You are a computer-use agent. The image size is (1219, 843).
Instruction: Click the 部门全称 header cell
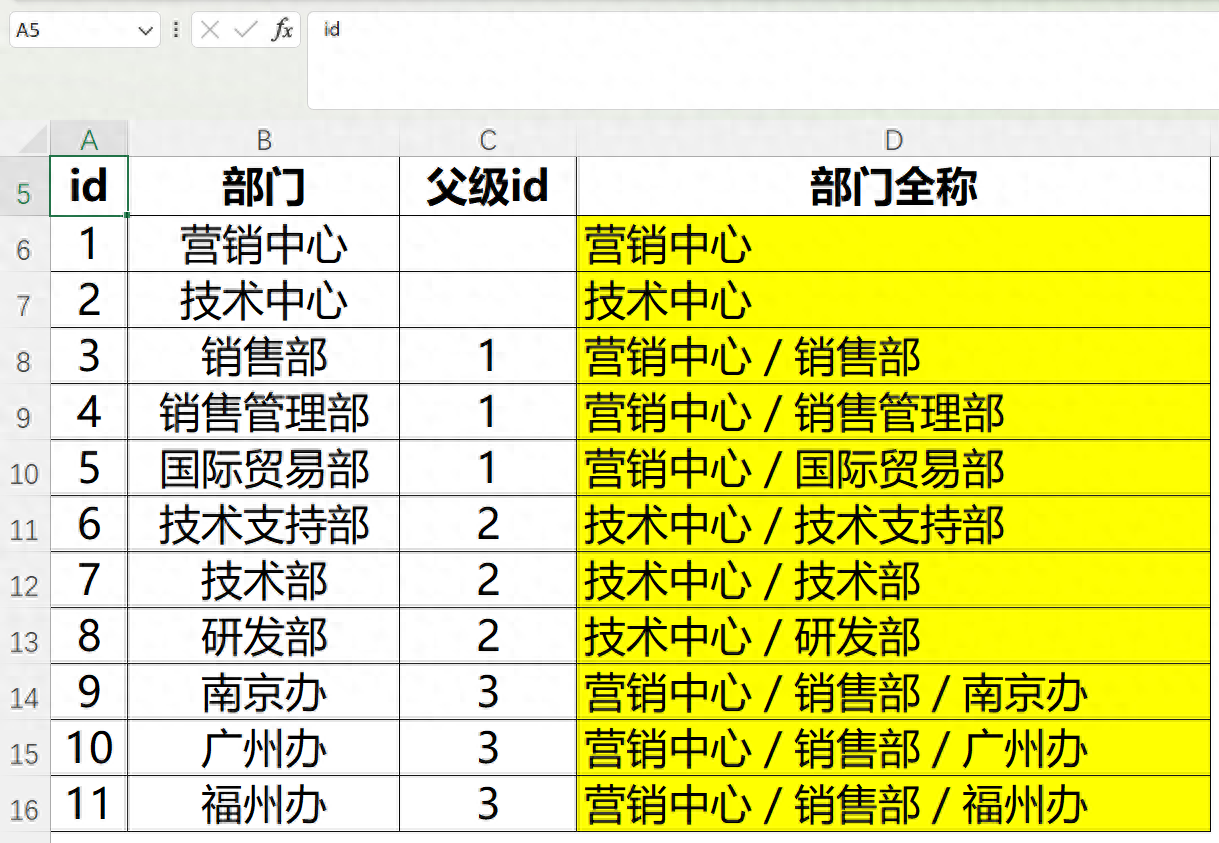click(x=893, y=186)
